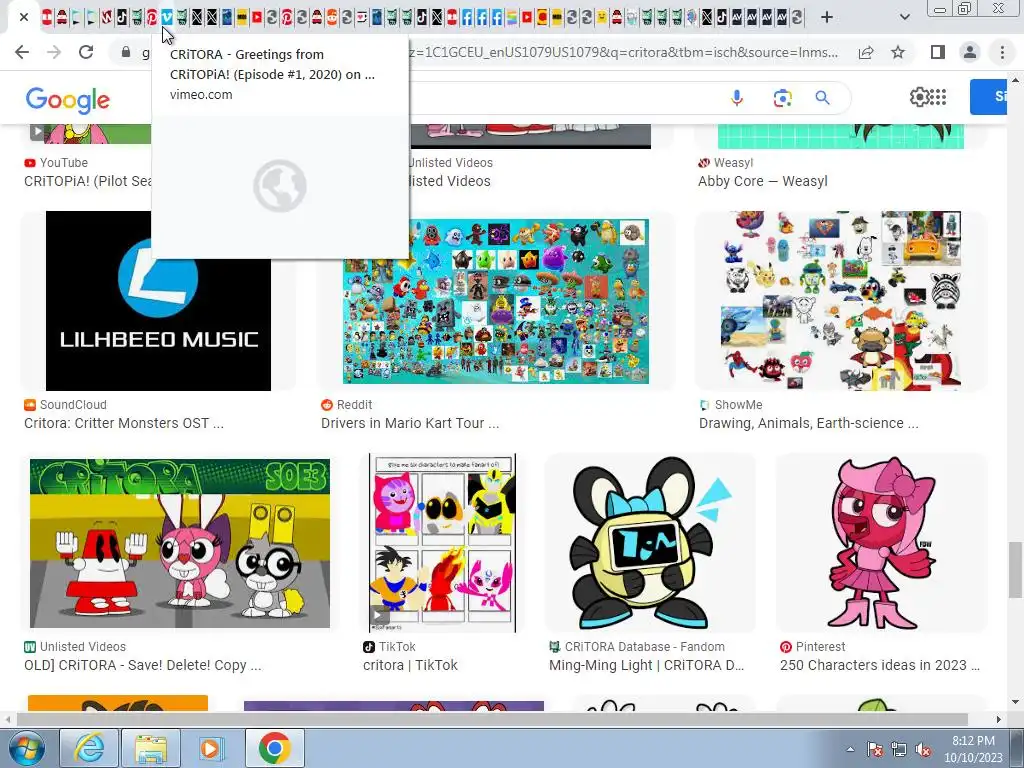Screen dimensions: 1024x768
Task: Open 250 Characters ideas in 2023 link
Action: 880,665
